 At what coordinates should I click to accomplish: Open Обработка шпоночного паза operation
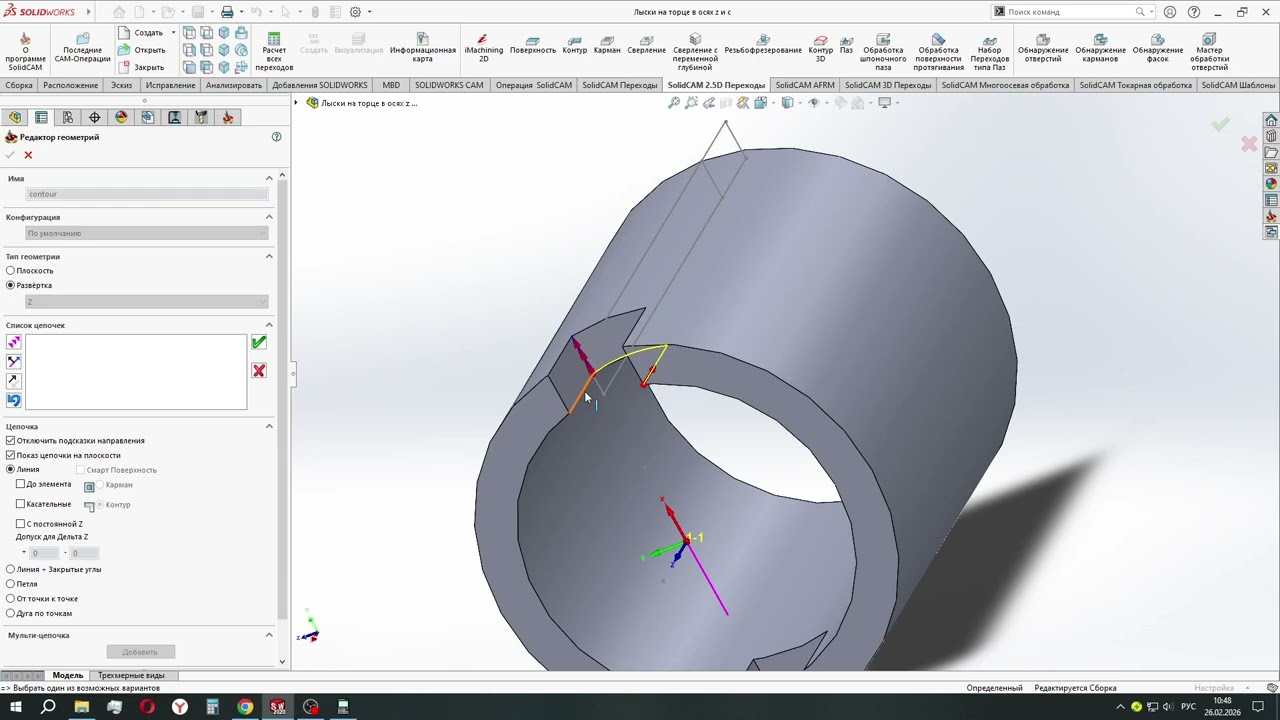[883, 53]
